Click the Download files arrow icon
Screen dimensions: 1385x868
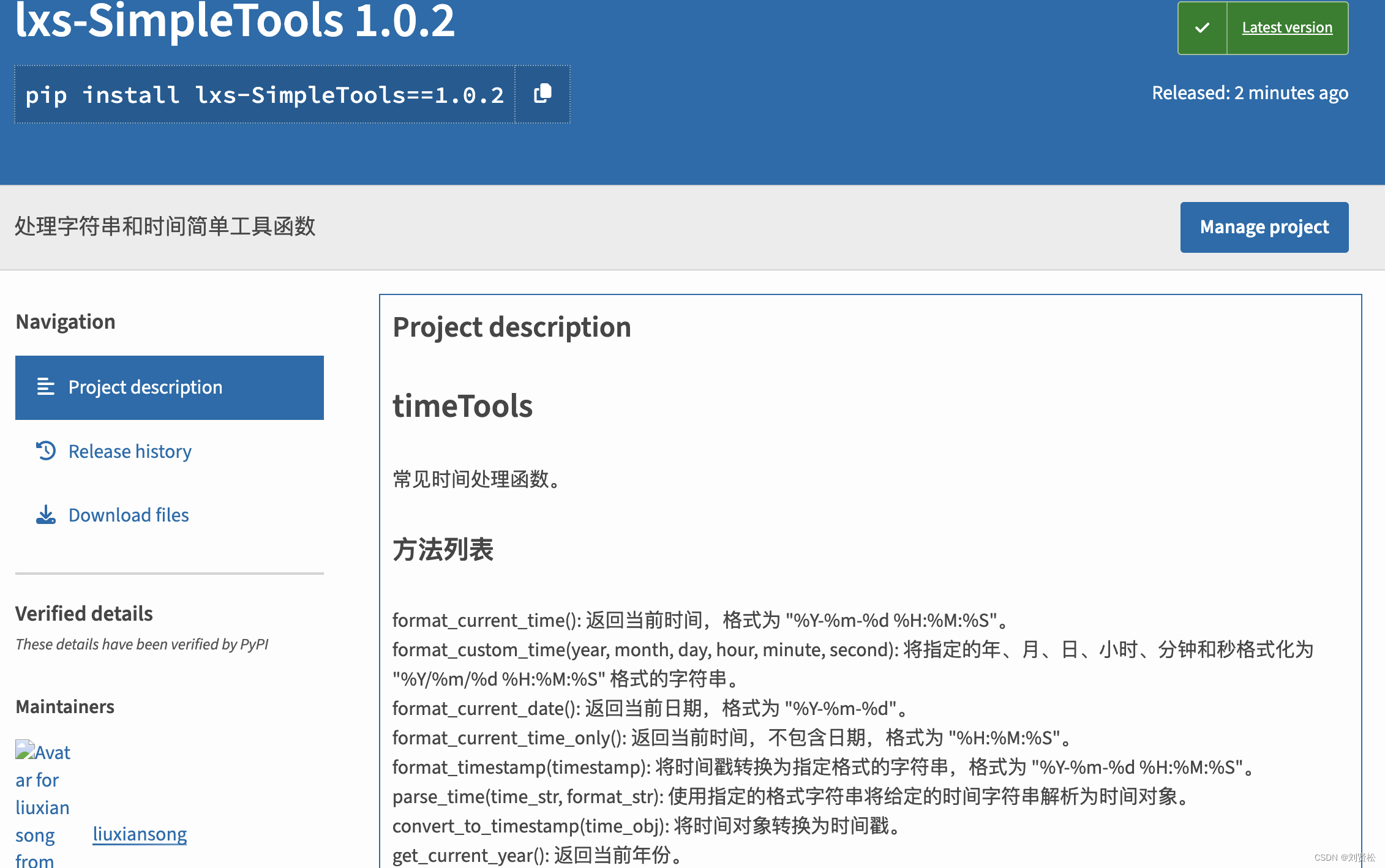(46, 515)
